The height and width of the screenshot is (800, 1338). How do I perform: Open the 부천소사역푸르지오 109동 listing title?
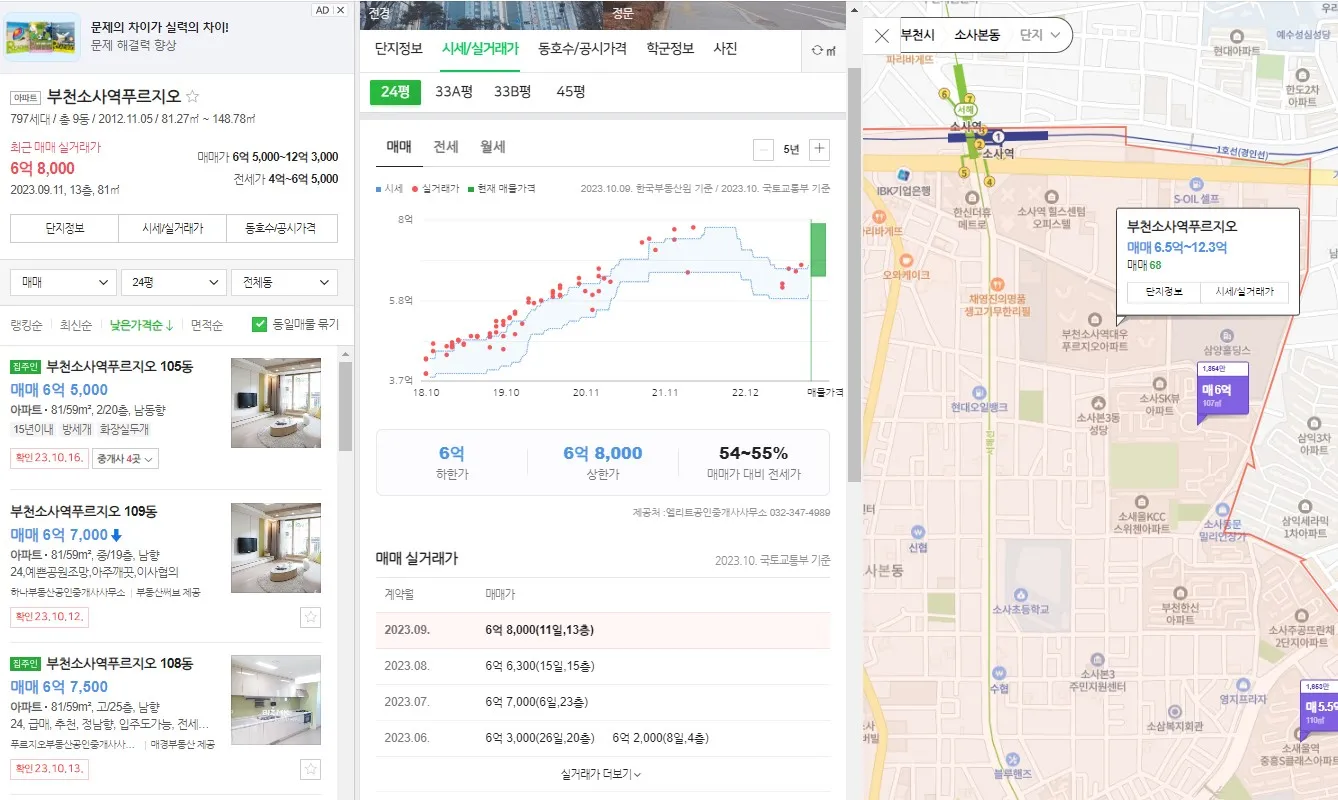tap(84, 512)
